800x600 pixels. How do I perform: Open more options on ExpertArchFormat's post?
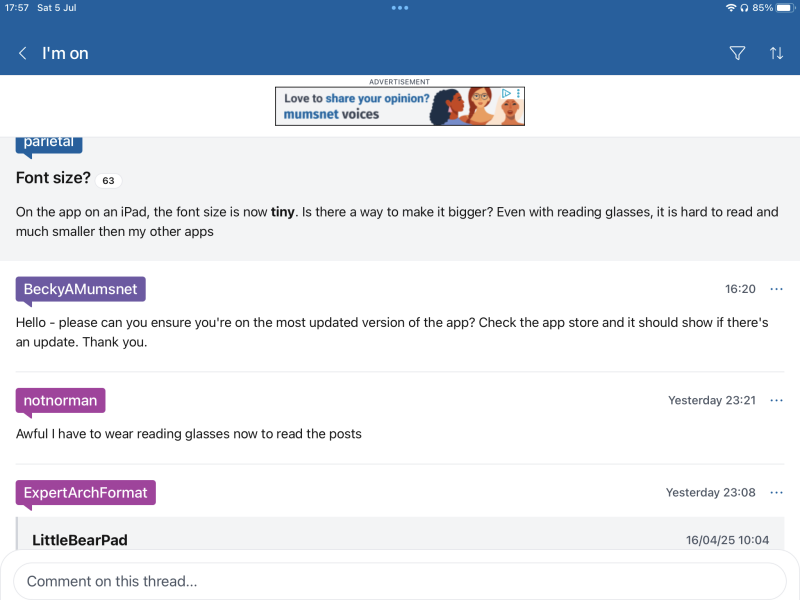coord(776,492)
